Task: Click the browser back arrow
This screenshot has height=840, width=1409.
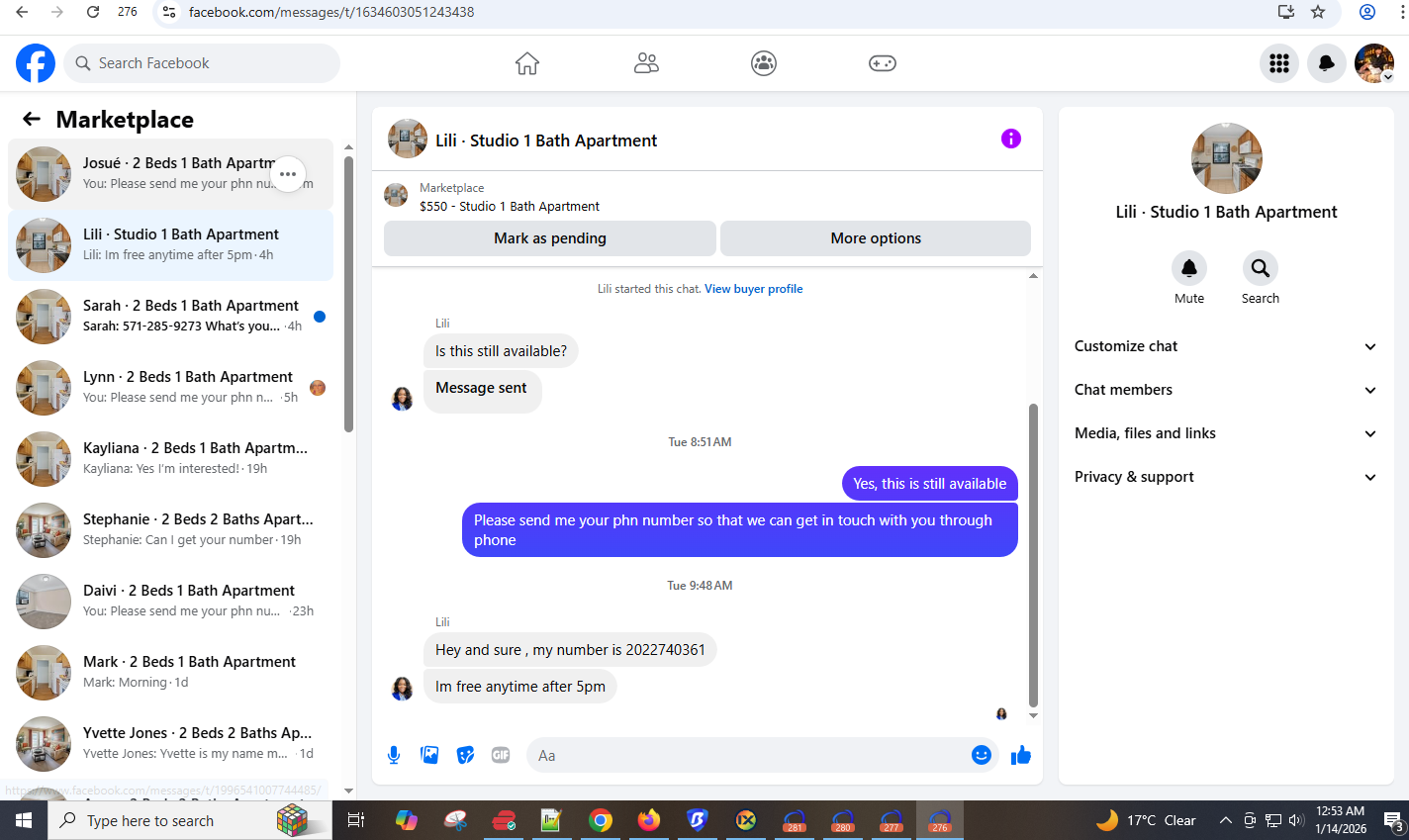Action: [x=22, y=12]
